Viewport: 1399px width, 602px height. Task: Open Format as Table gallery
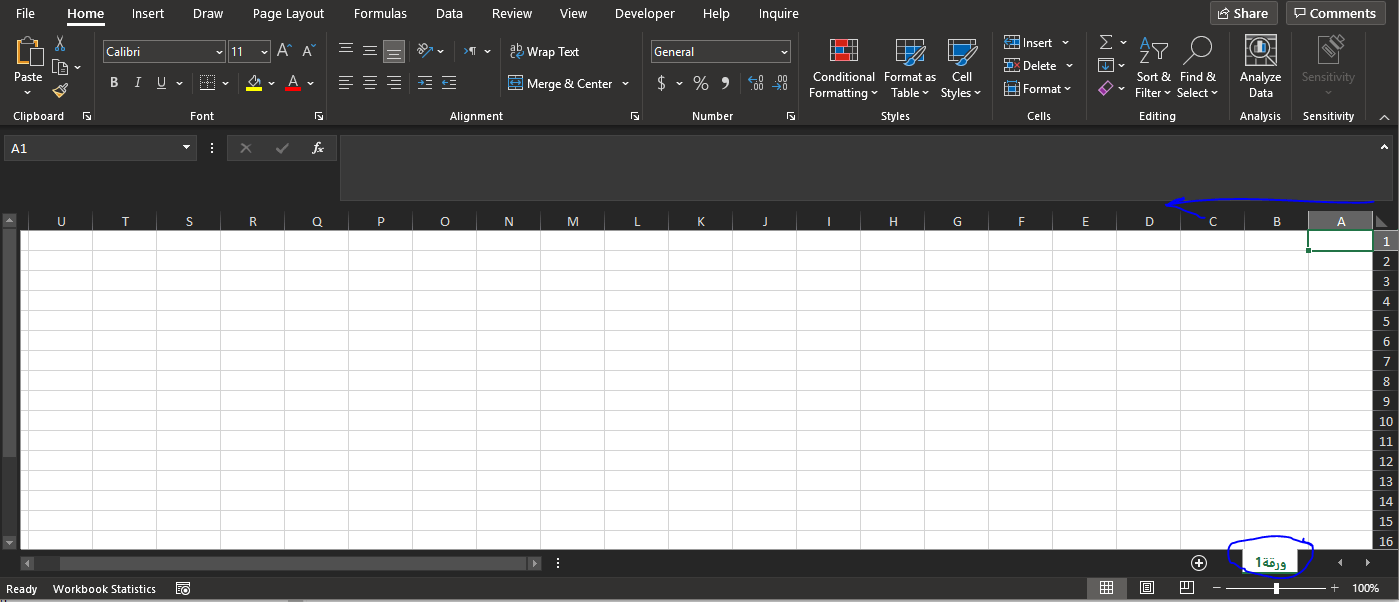910,68
